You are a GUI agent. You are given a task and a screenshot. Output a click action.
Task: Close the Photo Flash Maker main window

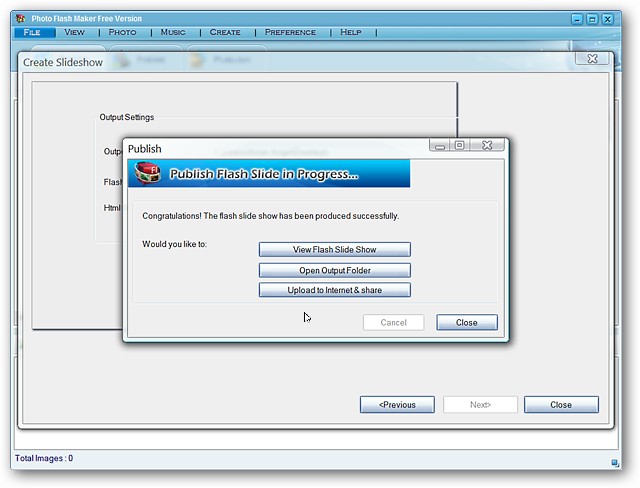608,19
